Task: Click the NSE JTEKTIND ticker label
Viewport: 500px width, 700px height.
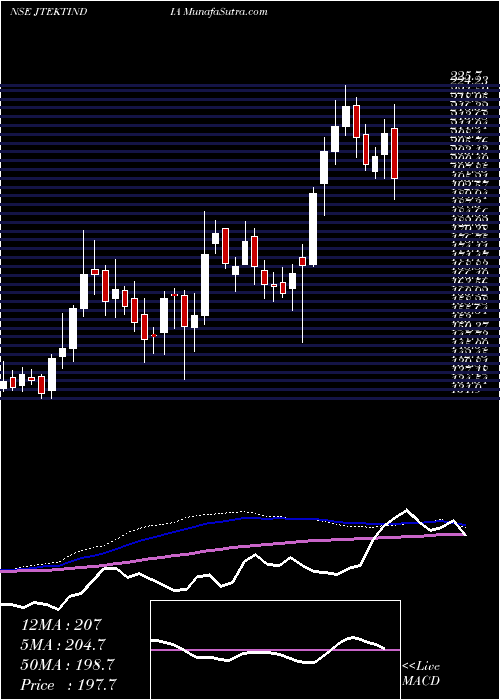Action: (48, 12)
